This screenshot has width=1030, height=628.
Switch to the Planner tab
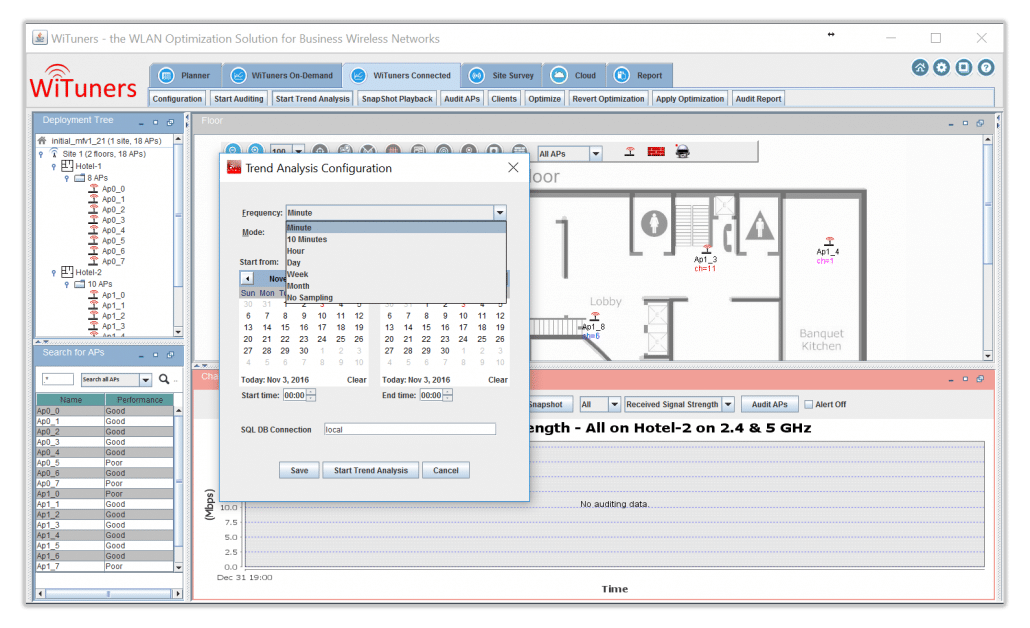tap(186, 76)
